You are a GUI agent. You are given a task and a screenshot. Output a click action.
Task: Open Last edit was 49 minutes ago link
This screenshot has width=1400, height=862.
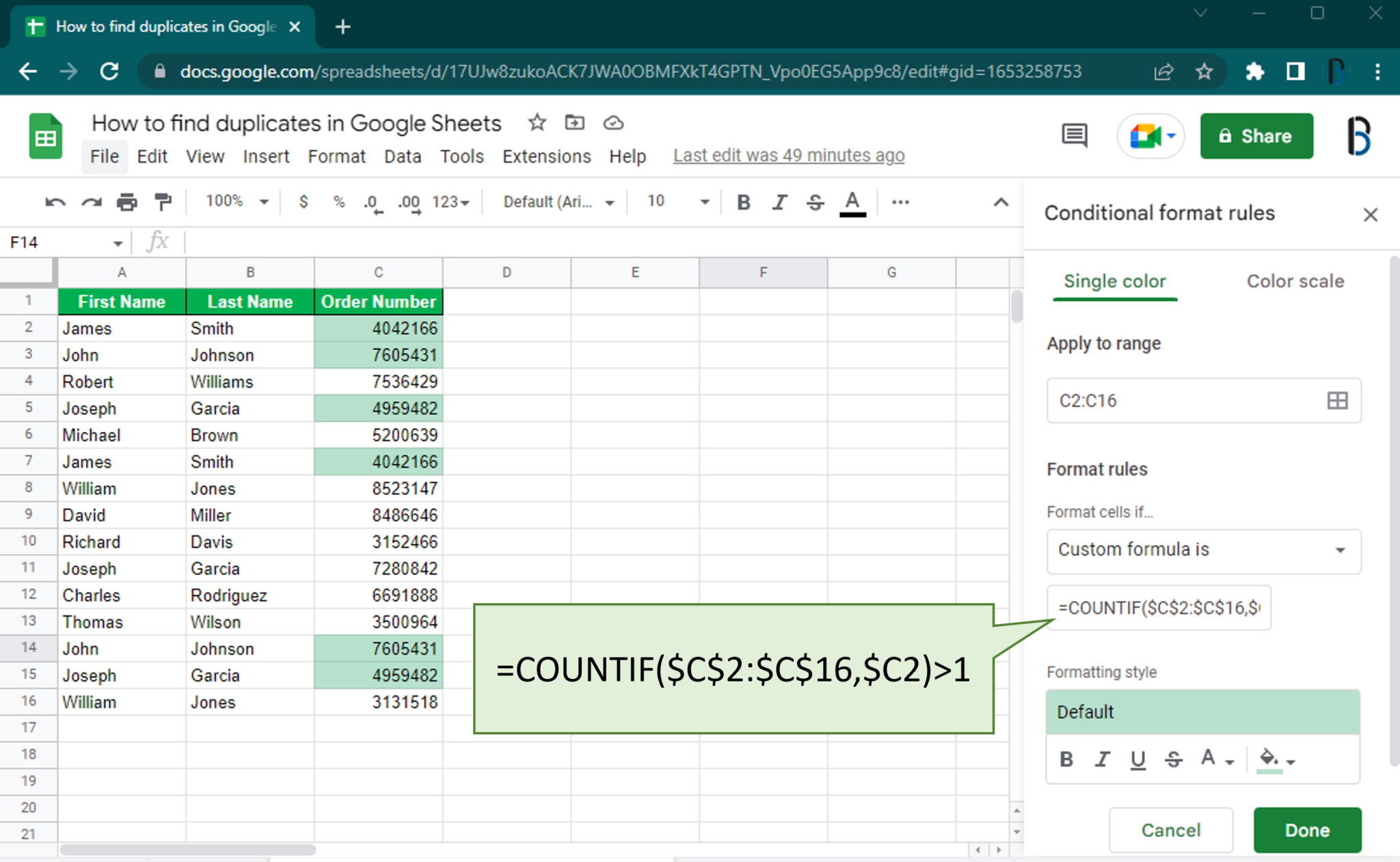click(x=788, y=156)
